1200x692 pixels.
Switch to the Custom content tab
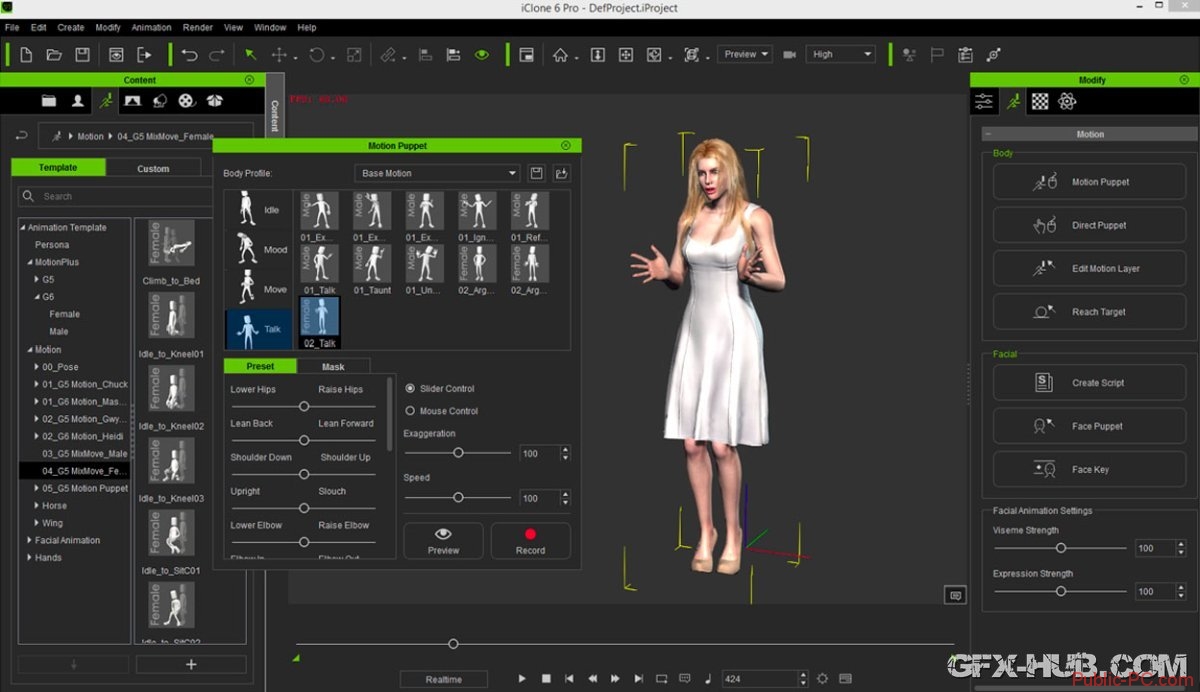153,168
